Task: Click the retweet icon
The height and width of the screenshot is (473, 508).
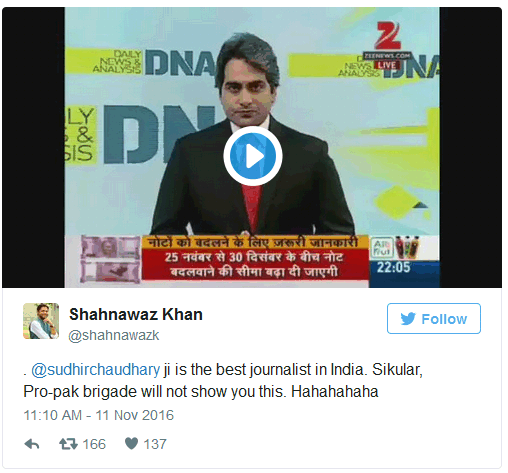Action: (68, 444)
